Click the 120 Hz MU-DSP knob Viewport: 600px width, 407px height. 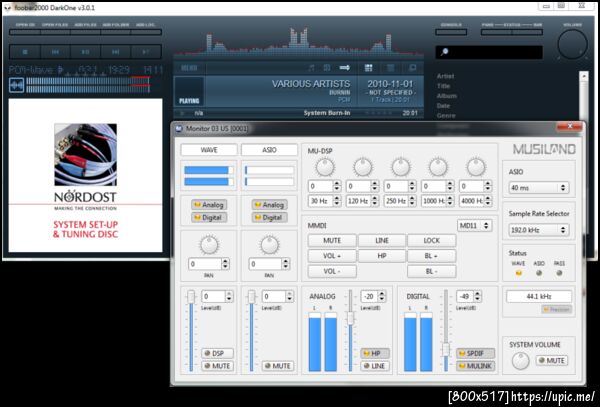tap(362, 167)
